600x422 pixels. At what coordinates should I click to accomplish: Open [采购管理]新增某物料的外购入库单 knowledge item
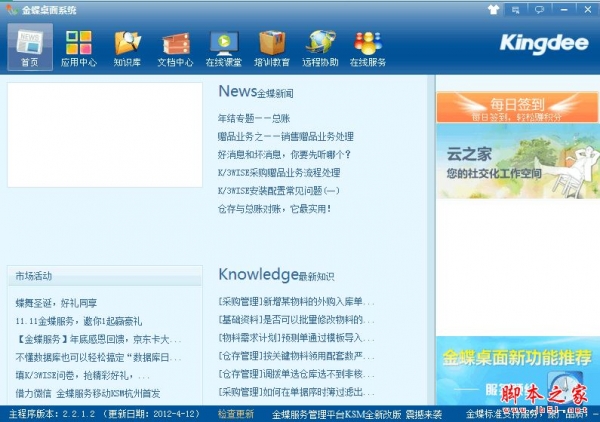pyautogui.click(x=296, y=301)
